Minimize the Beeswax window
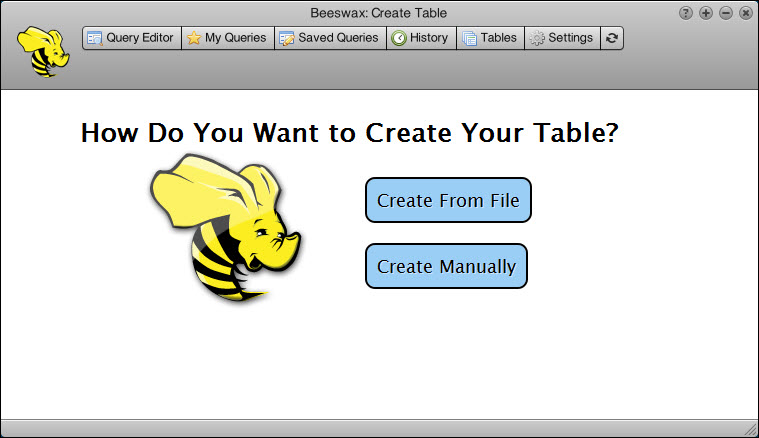The height and width of the screenshot is (438, 759). [x=726, y=13]
